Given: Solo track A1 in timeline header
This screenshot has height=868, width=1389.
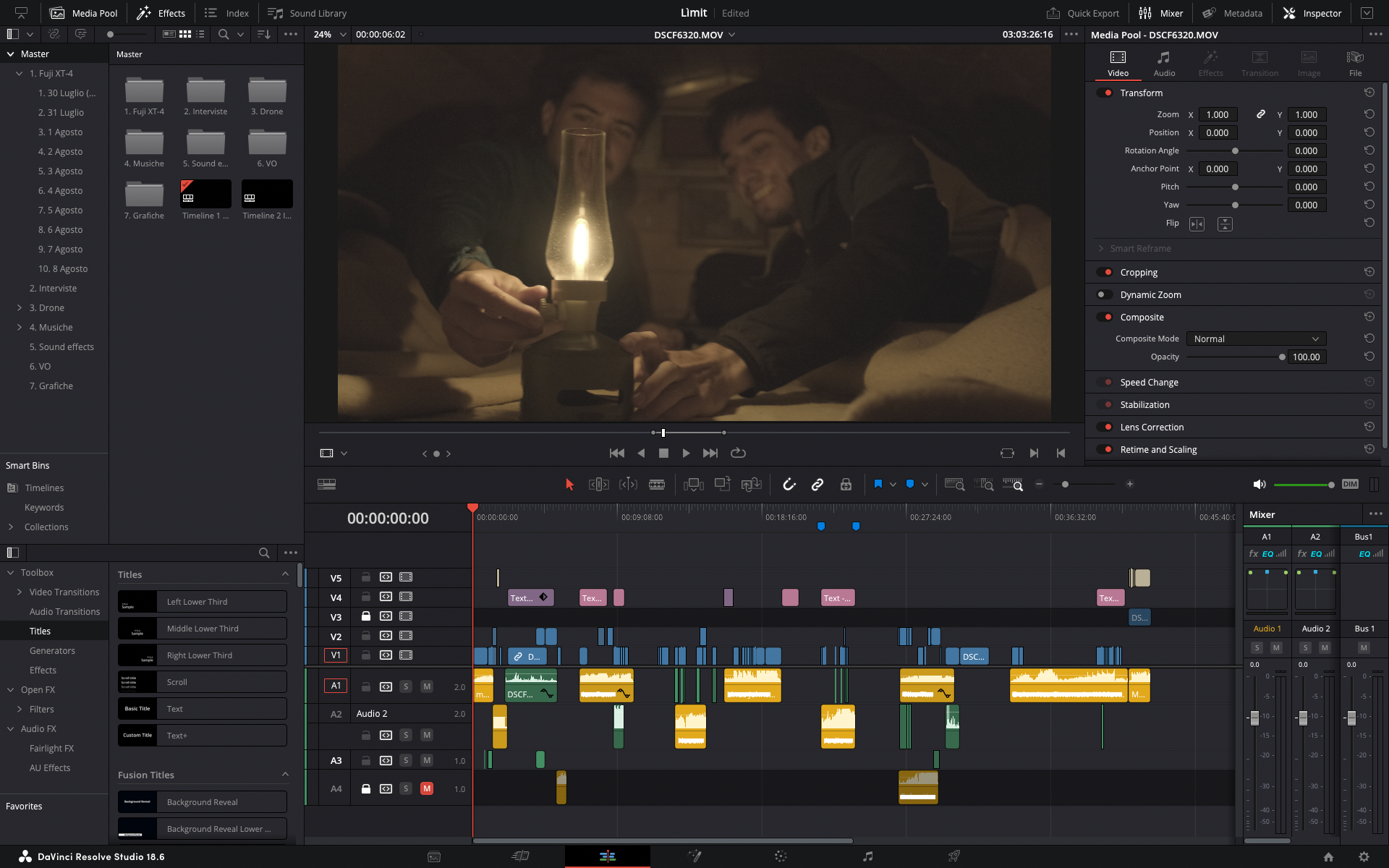Looking at the screenshot, I should (x=406, y=686).
